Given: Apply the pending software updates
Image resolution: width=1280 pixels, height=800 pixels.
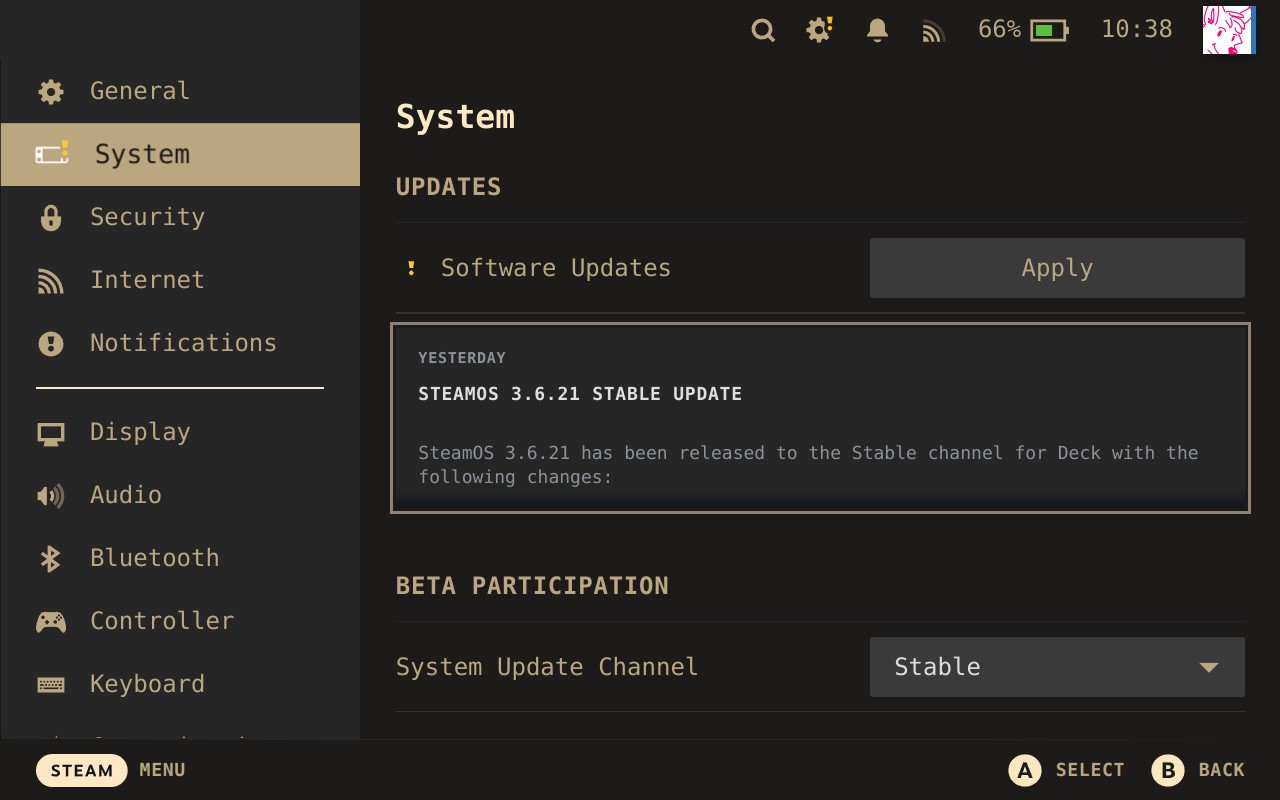Looking at the screenshot, I should pos(1057,268).
